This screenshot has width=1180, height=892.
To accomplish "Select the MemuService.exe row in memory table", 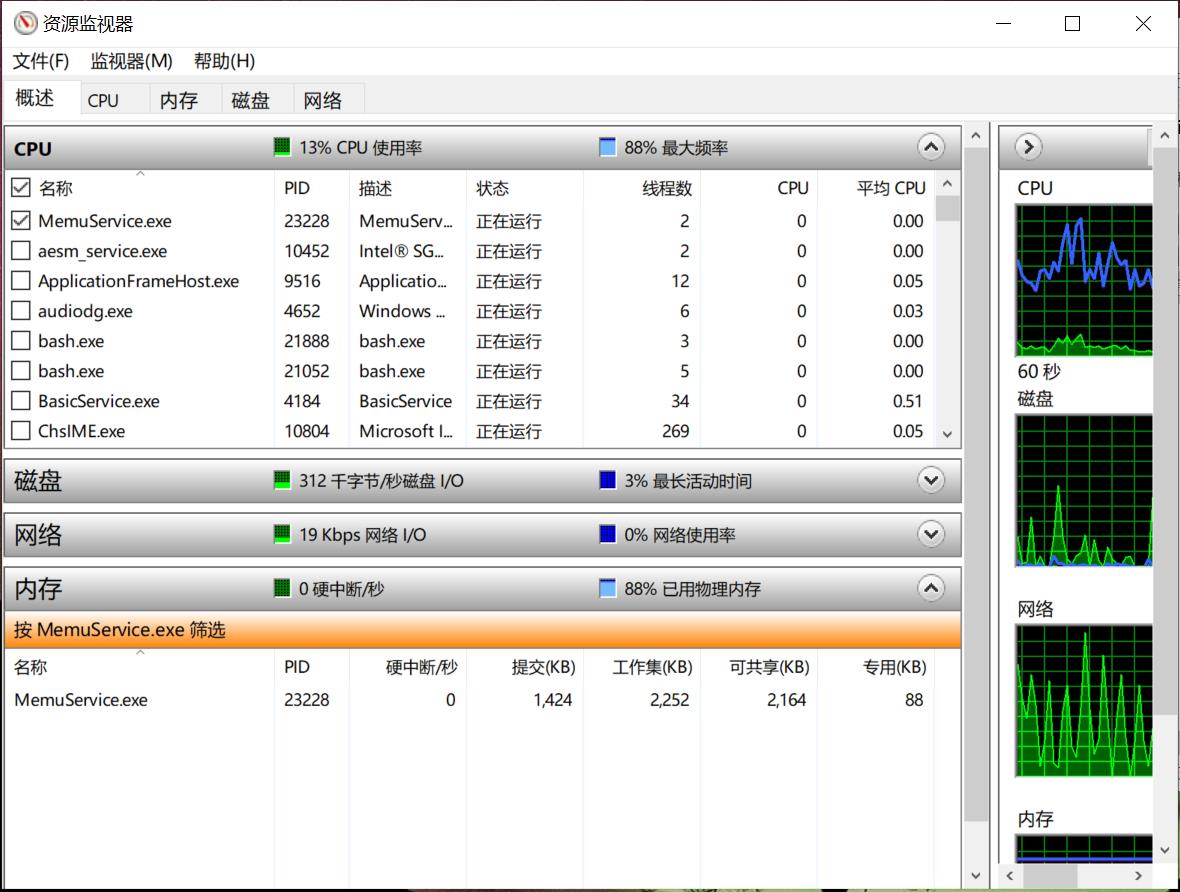I will pyautogui.click(x=81, y=700).
